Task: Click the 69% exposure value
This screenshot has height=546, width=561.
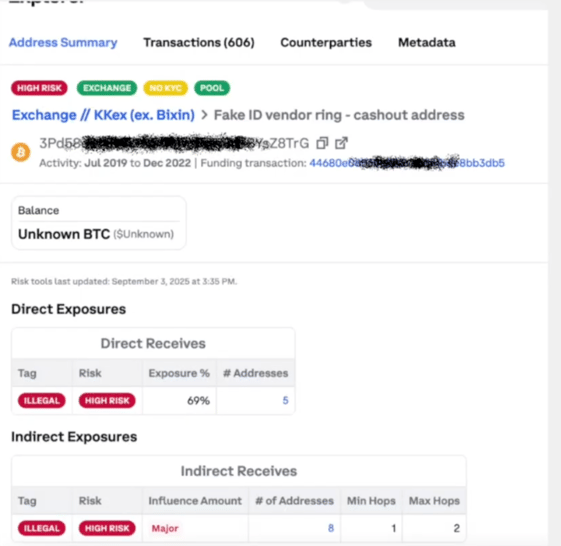Action: tap(198, 400)
